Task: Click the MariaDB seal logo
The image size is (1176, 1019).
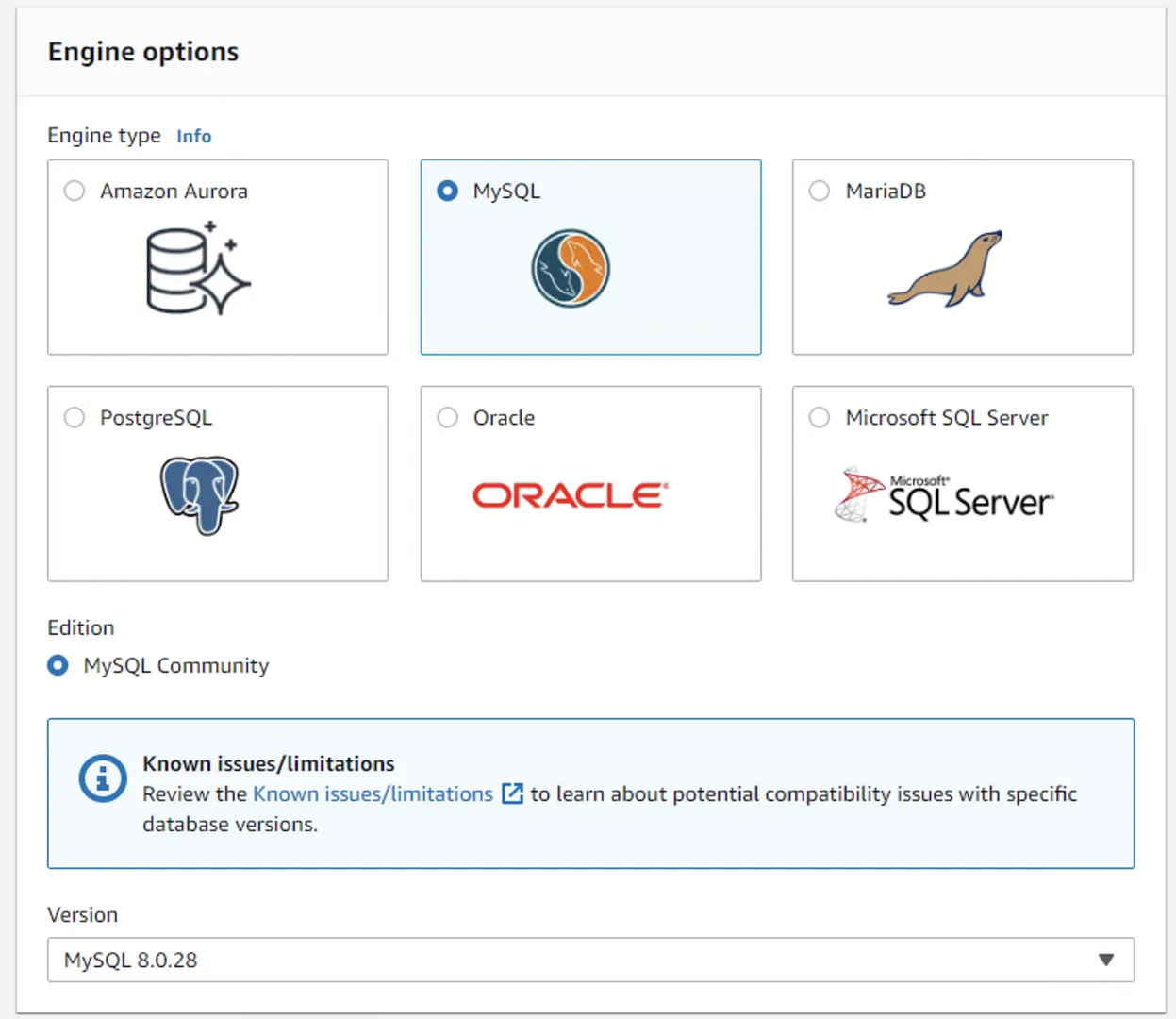Action: (x=945, y=269)
